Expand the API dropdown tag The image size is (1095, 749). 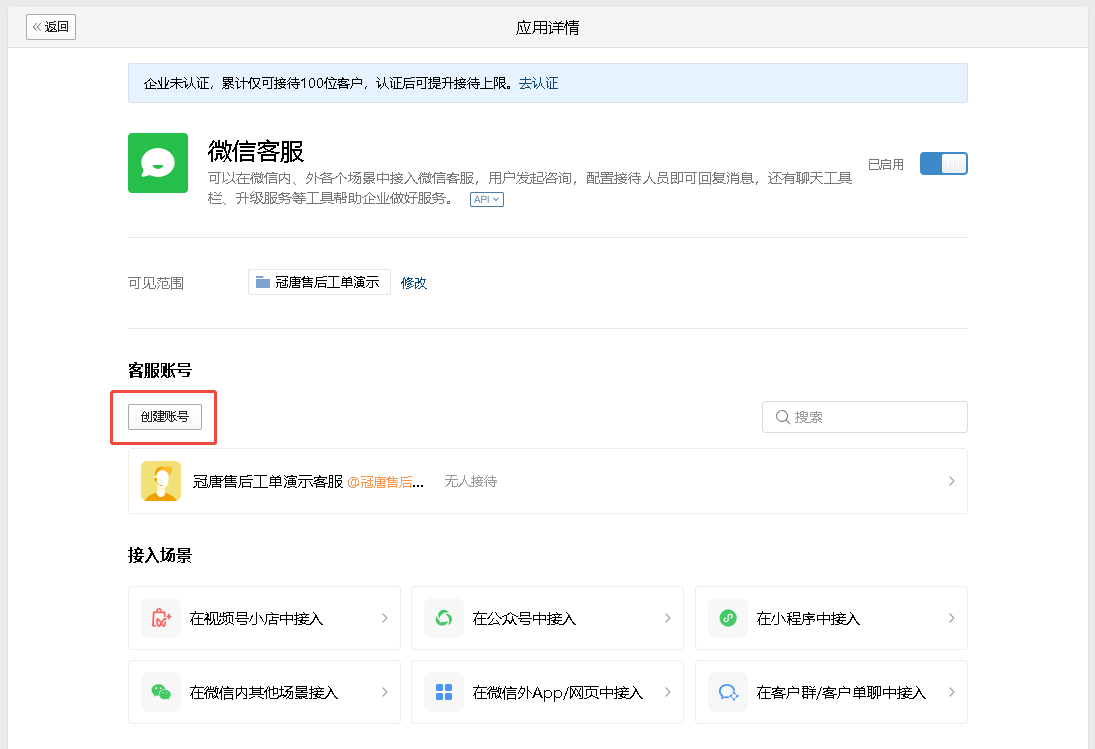pyautogui.click(x=487, y=200)
